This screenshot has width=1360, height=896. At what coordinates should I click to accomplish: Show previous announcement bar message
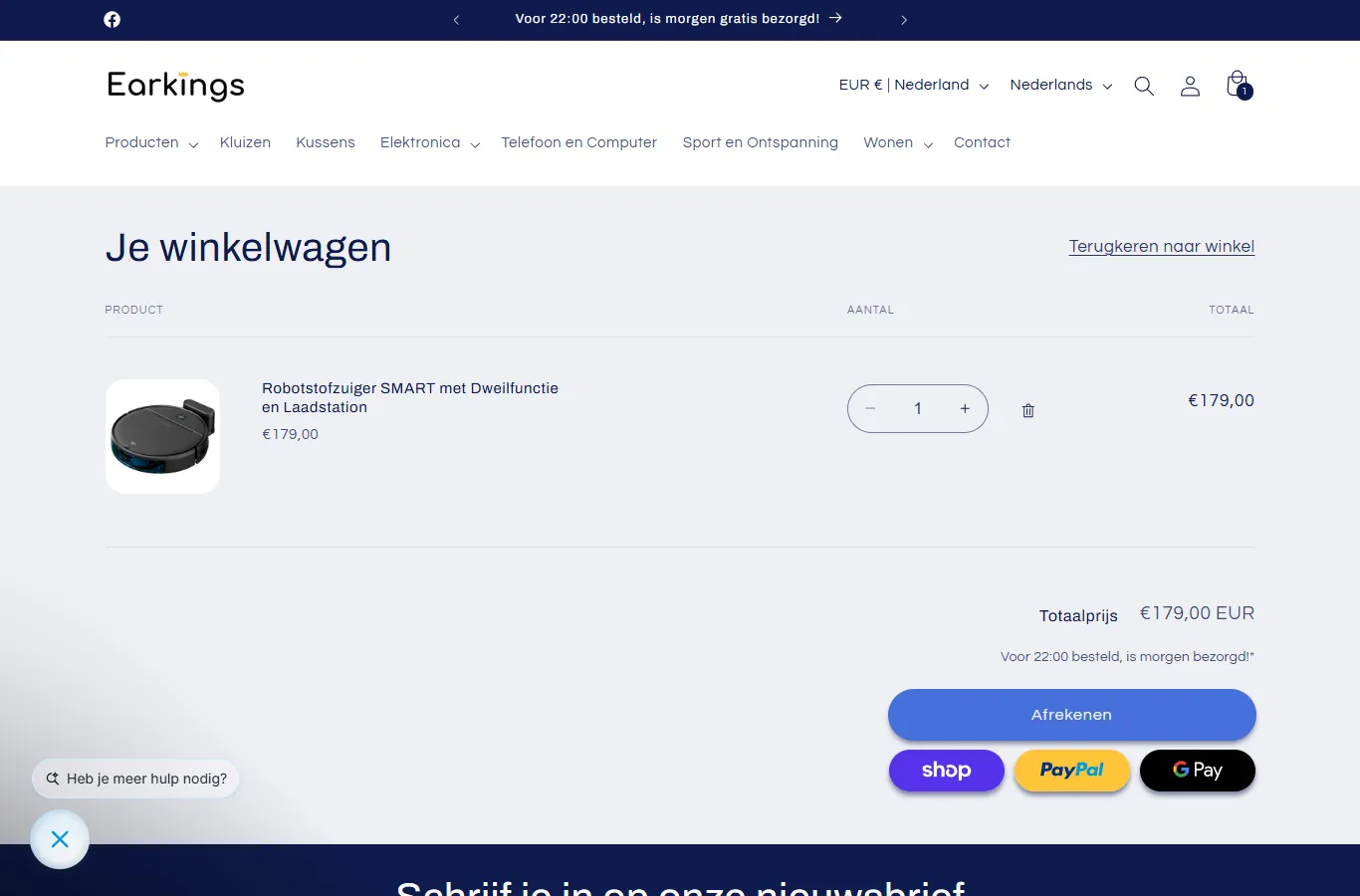[x=456, y=20]
